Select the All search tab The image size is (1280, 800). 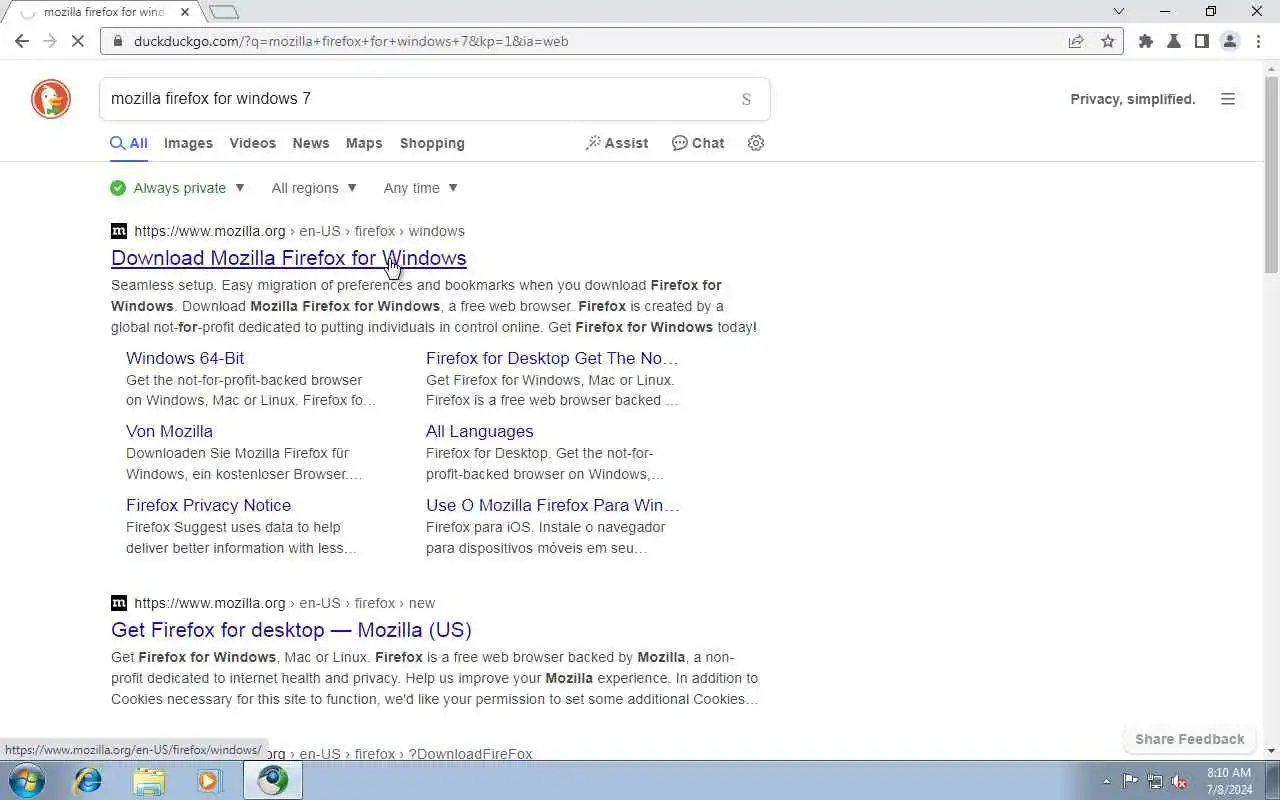129,143
